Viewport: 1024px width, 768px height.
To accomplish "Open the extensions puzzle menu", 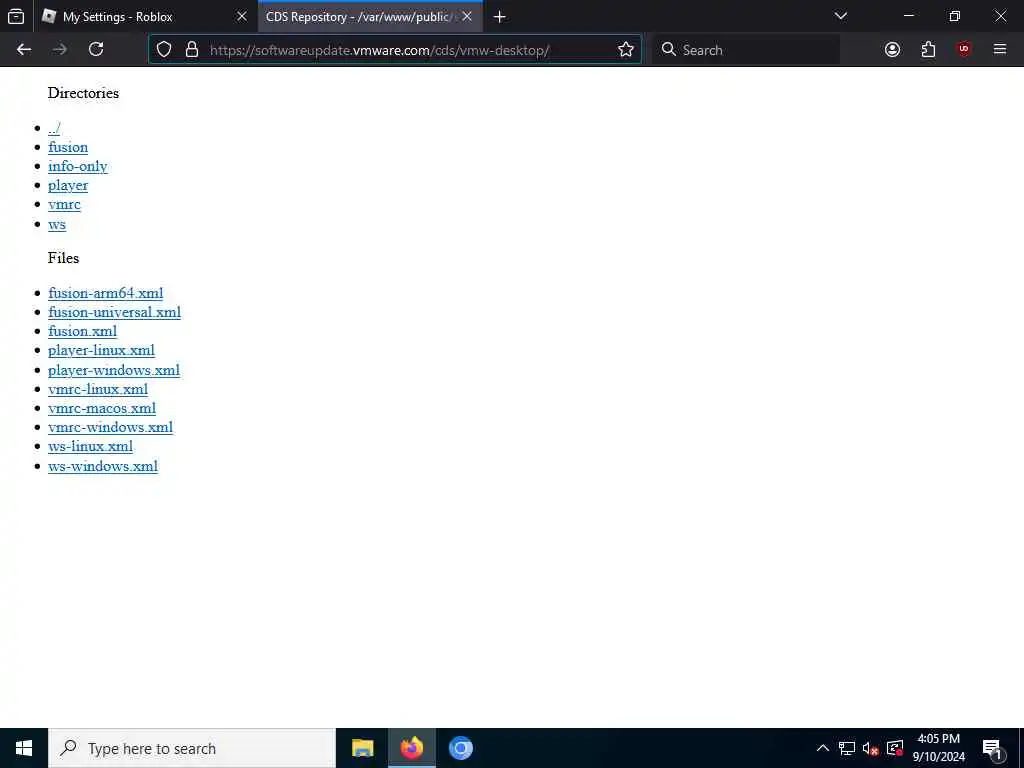I will point(928,50).
